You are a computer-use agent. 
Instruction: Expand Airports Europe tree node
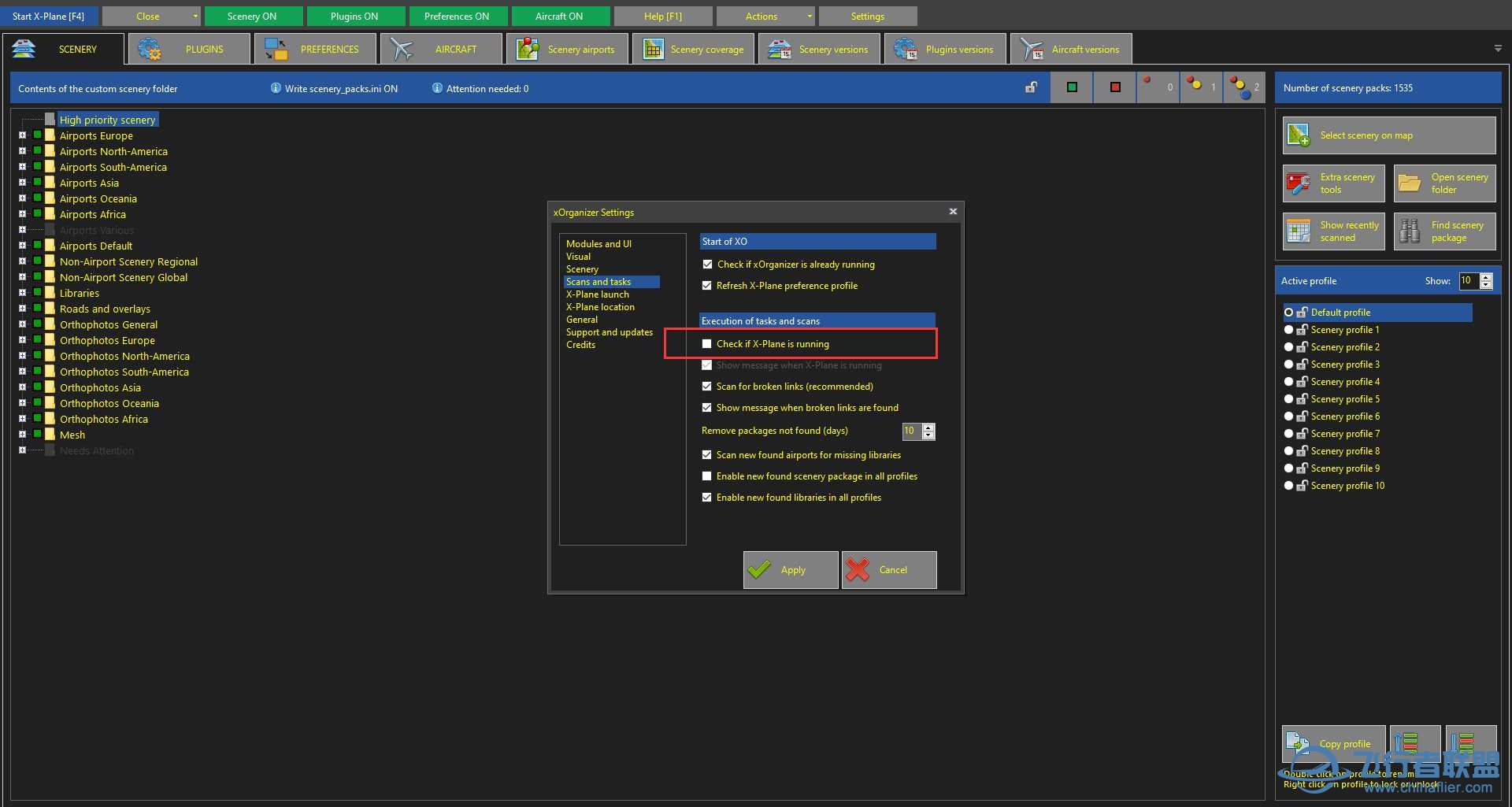coord(22,135)
